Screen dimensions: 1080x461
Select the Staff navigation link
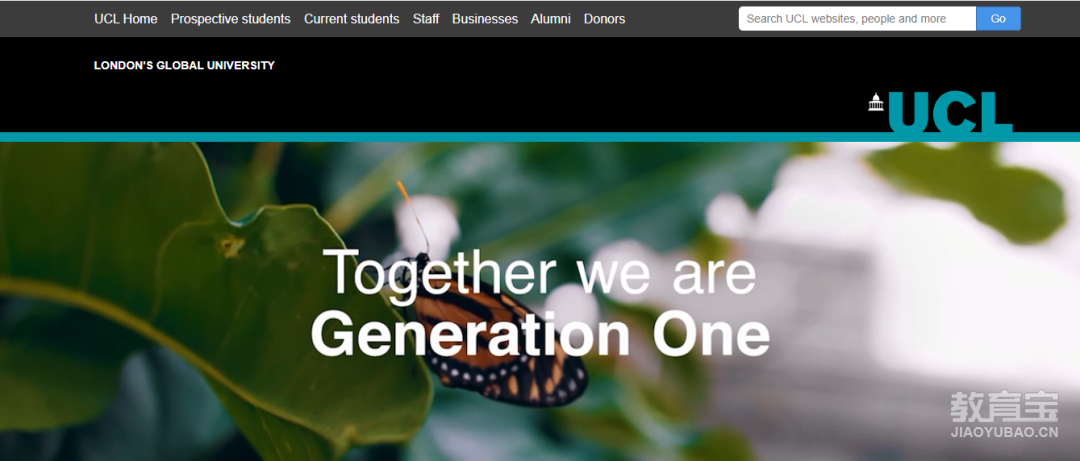[426, 19]
